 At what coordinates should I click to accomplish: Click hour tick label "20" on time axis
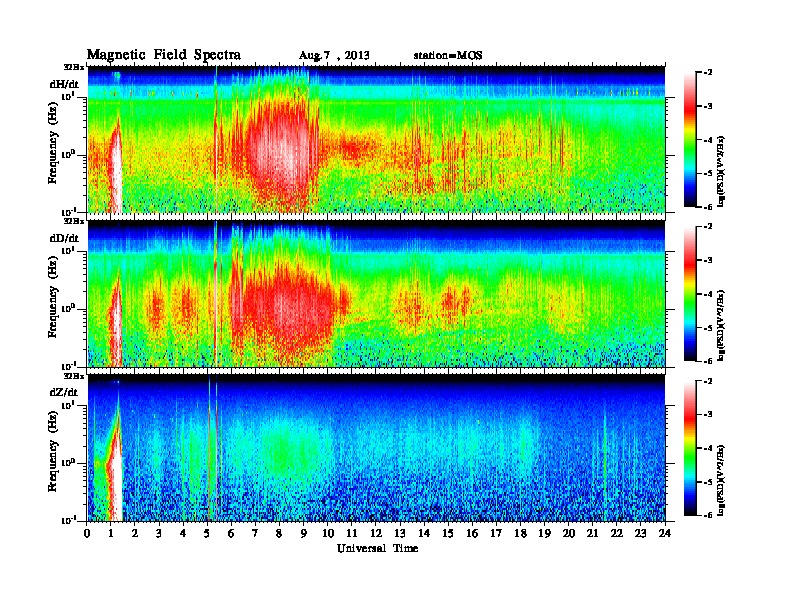click(x=568, y=533)
